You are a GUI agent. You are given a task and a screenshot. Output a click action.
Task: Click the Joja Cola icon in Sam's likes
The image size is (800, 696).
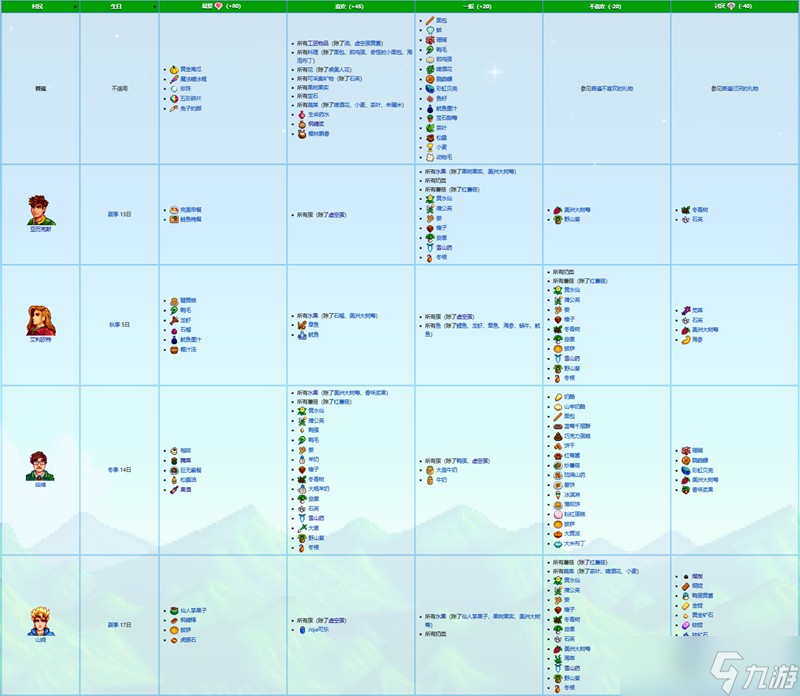click(302, 630)
